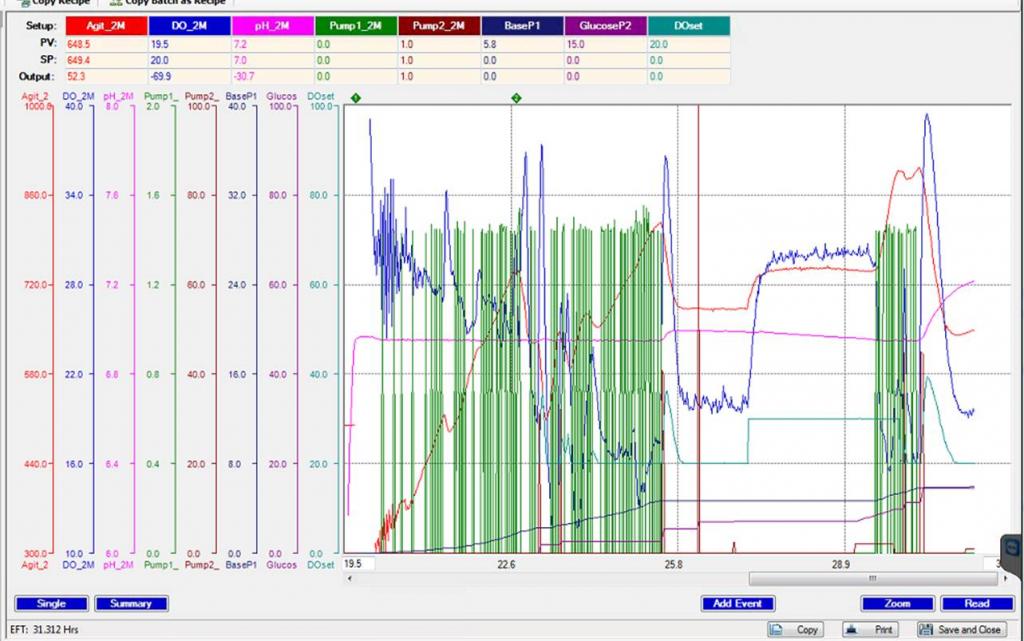Select the BaseP1 loop header
The width and height of the screenshot is (1024, 641).
[x=522, y=26]
